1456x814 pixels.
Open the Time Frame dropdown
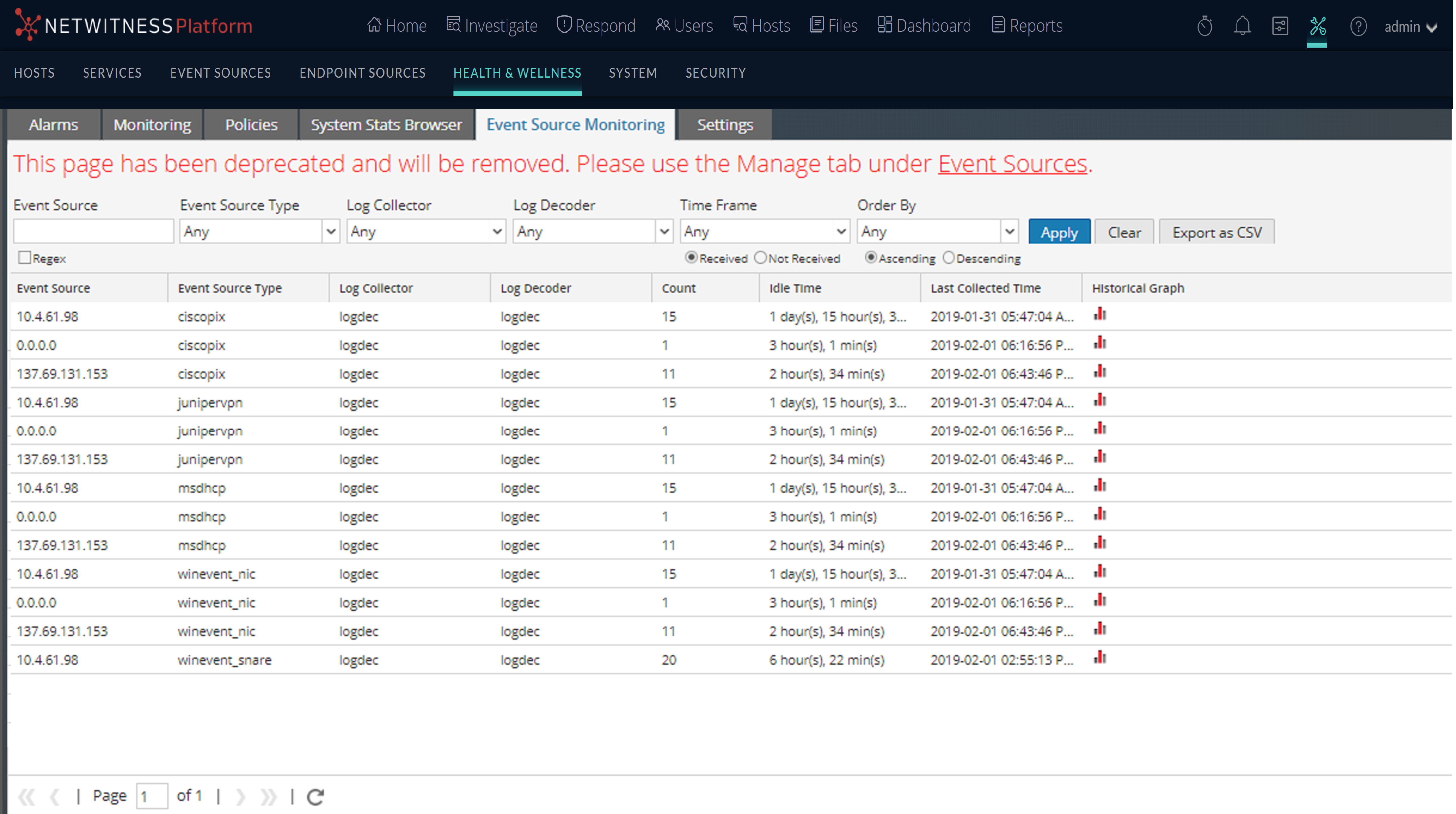tap(841, 232)
